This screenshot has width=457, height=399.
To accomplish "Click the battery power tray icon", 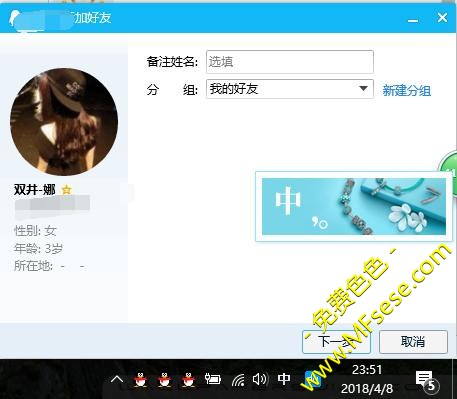I will tap(213, 379).
